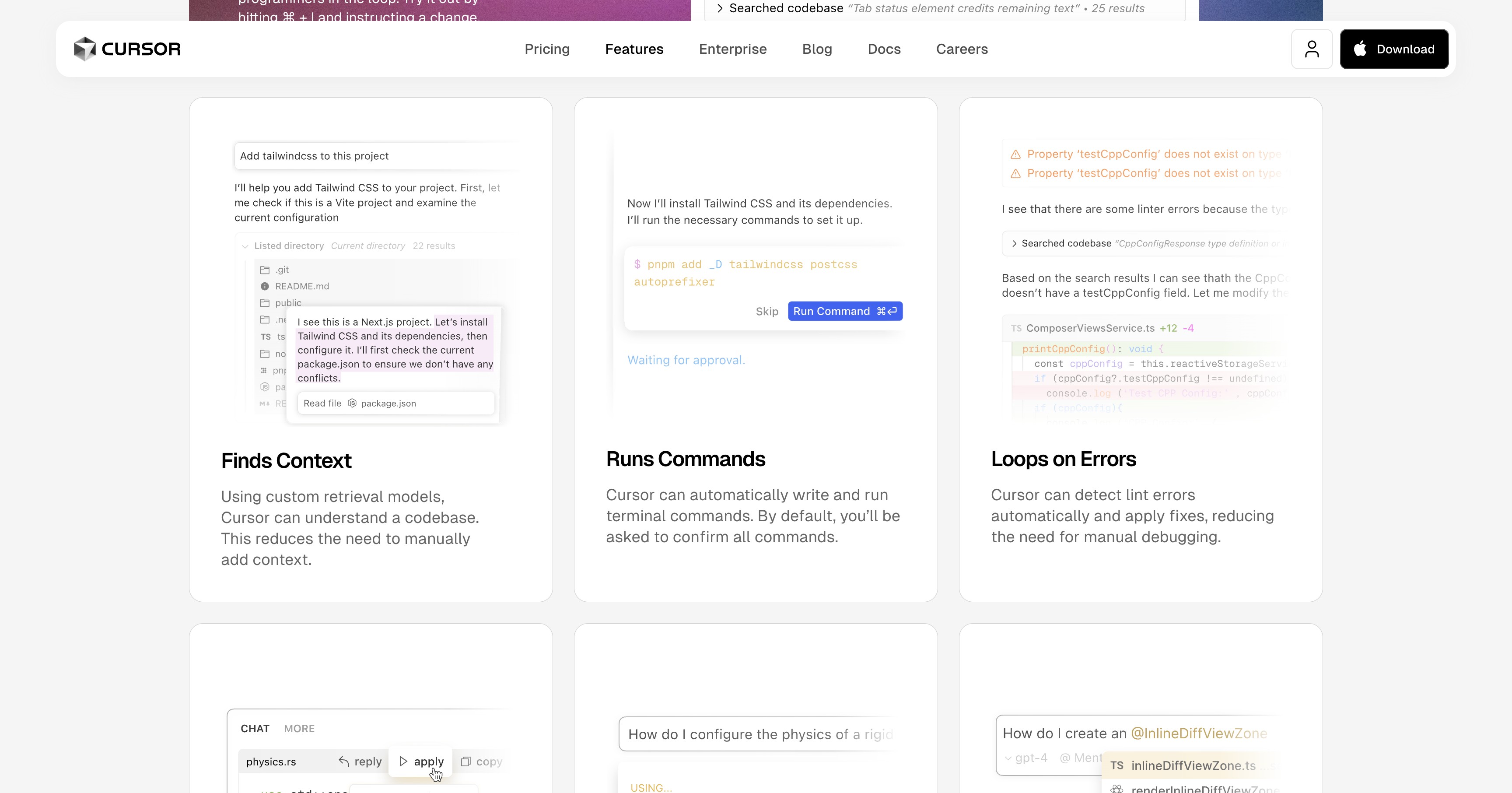Image resolution: width=1512 pixels, height=793 pixels.
Task: Click the Waiting for approval text
Action: (x=686, y=360)
